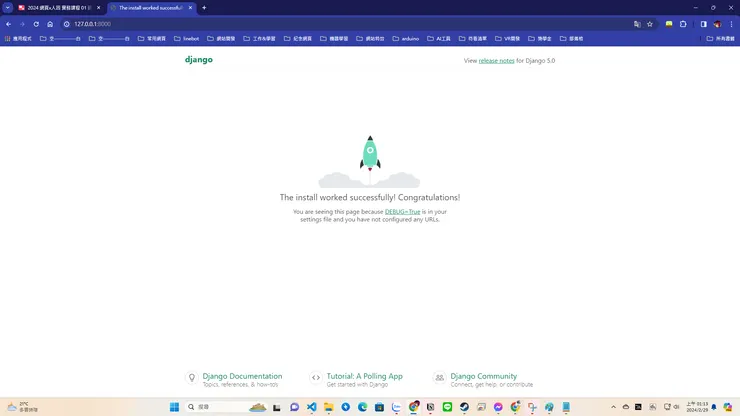Open the browser home page
Screen dimensions: 740x416
pos(50,24)
